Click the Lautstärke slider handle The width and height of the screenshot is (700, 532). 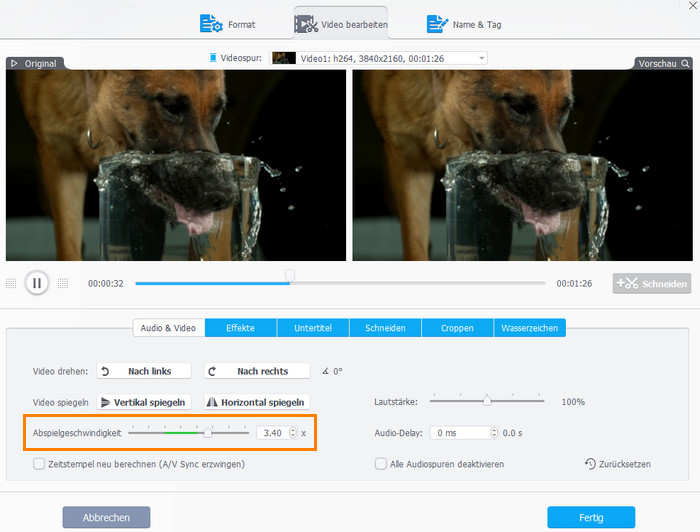pos(487,400)
